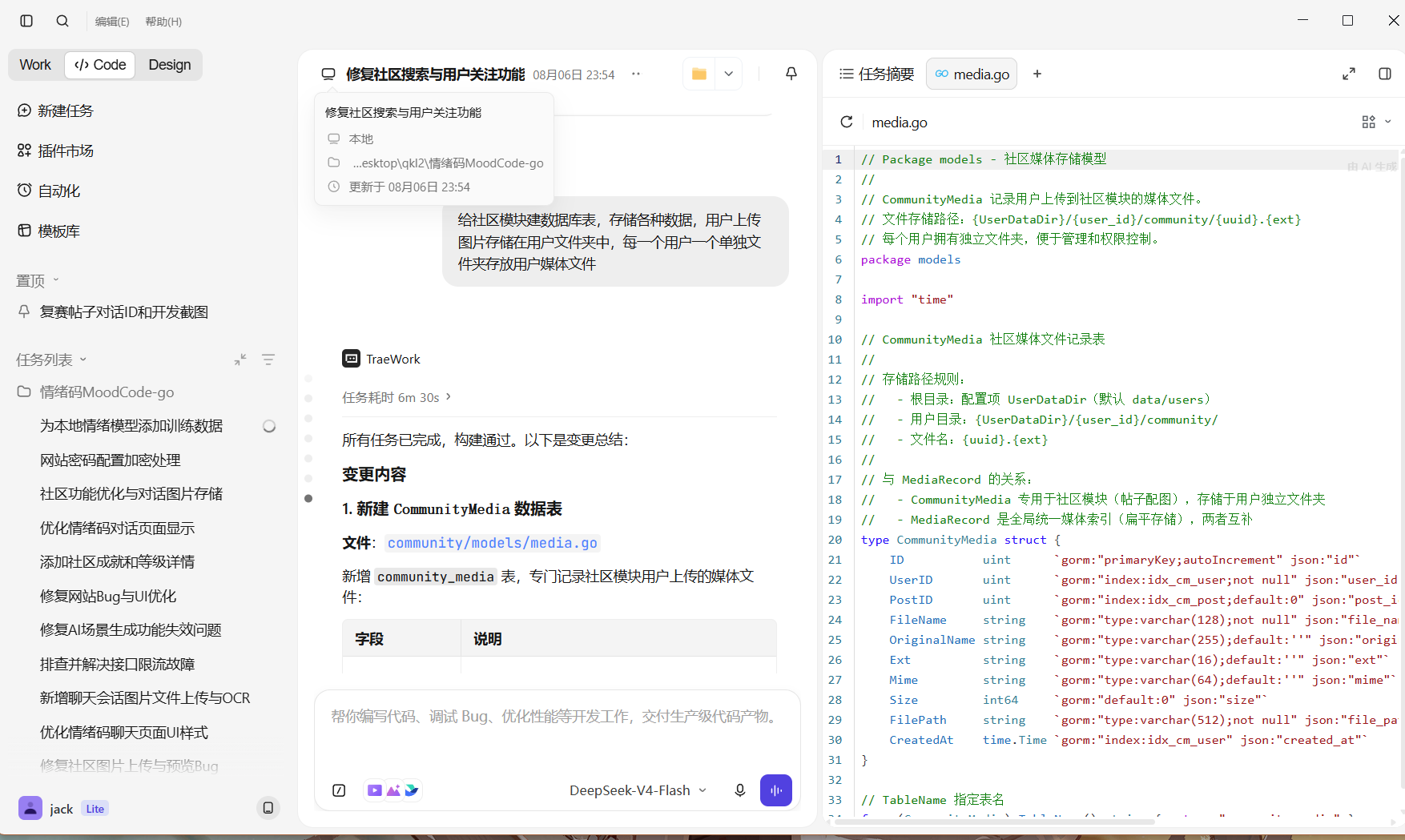The width and height of the screenshot is (1405, 840).
Task: Click line number 20 in code gutter
Action: pos(835,540)
